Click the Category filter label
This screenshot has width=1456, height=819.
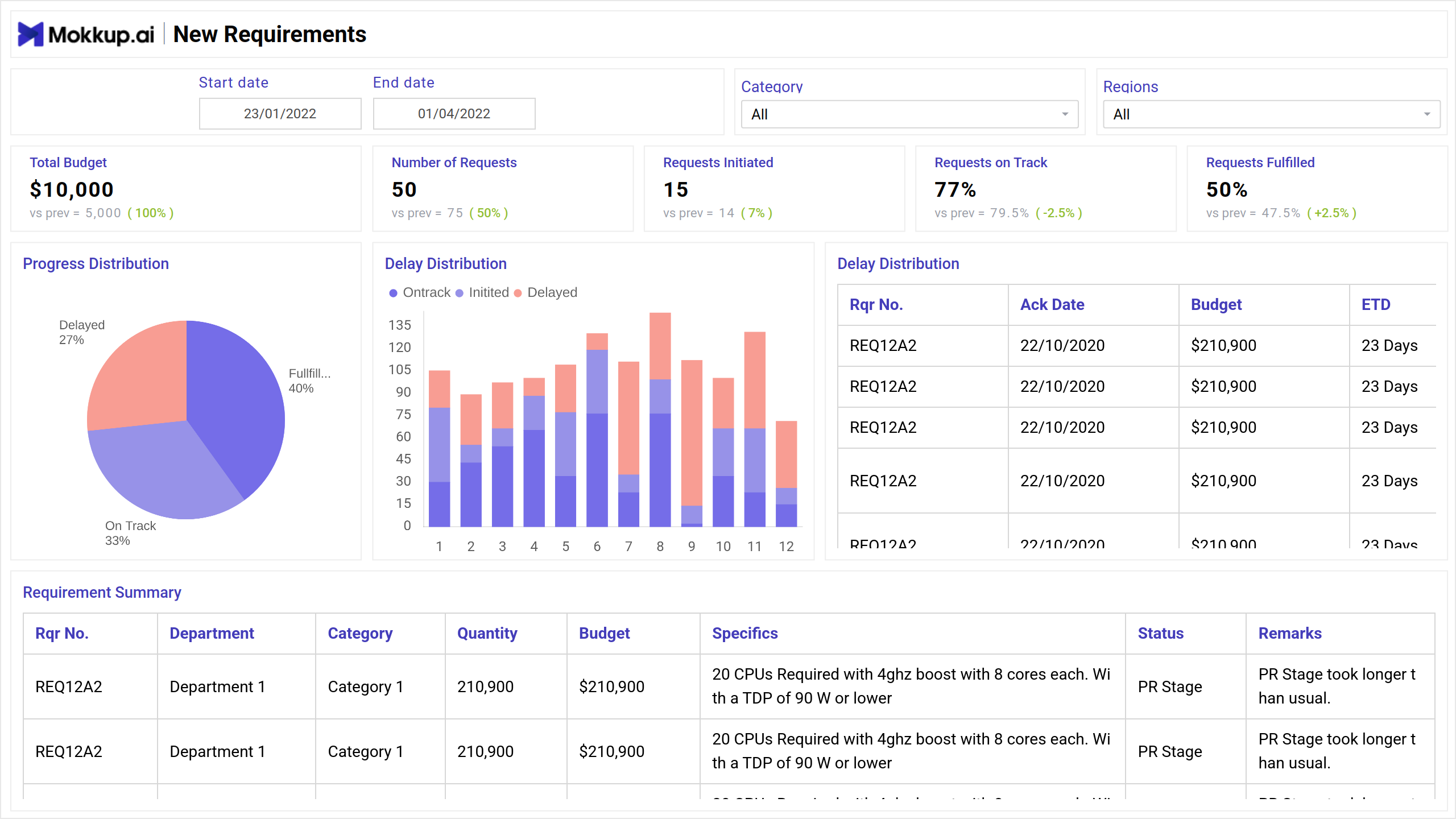[772, 87]
